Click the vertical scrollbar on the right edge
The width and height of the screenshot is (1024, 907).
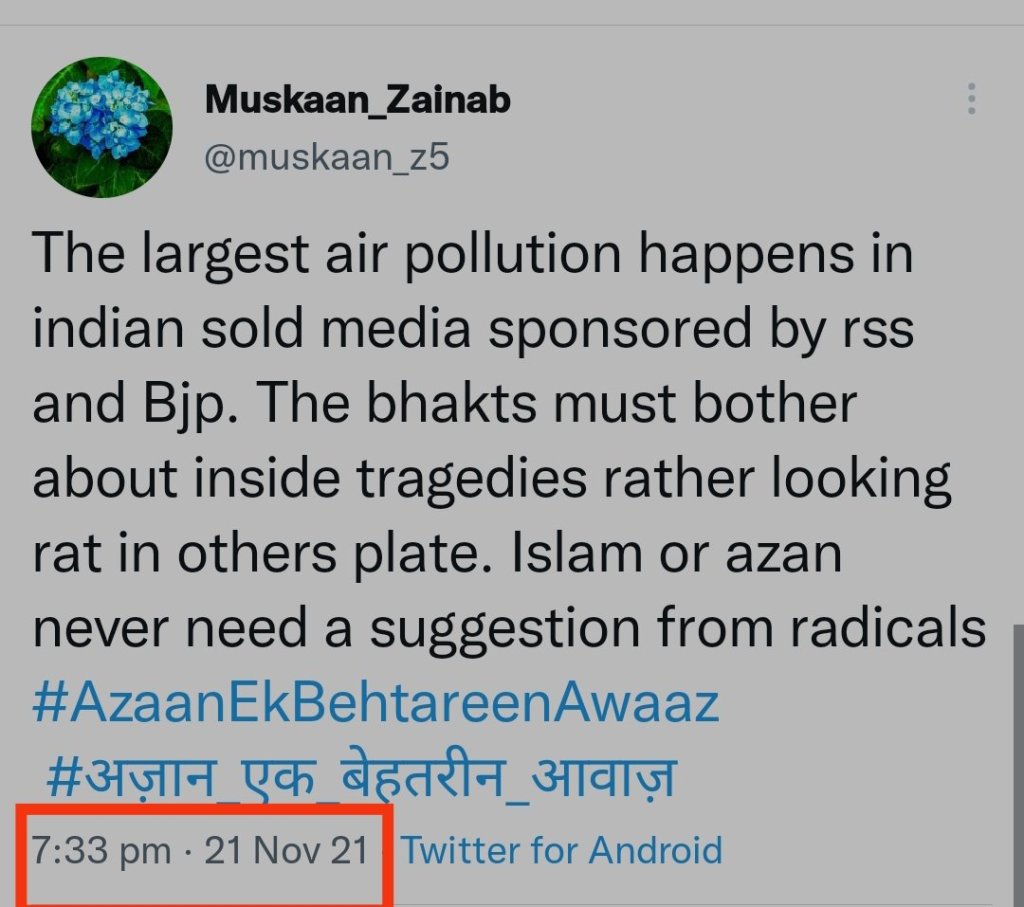tap(1015, 760)
